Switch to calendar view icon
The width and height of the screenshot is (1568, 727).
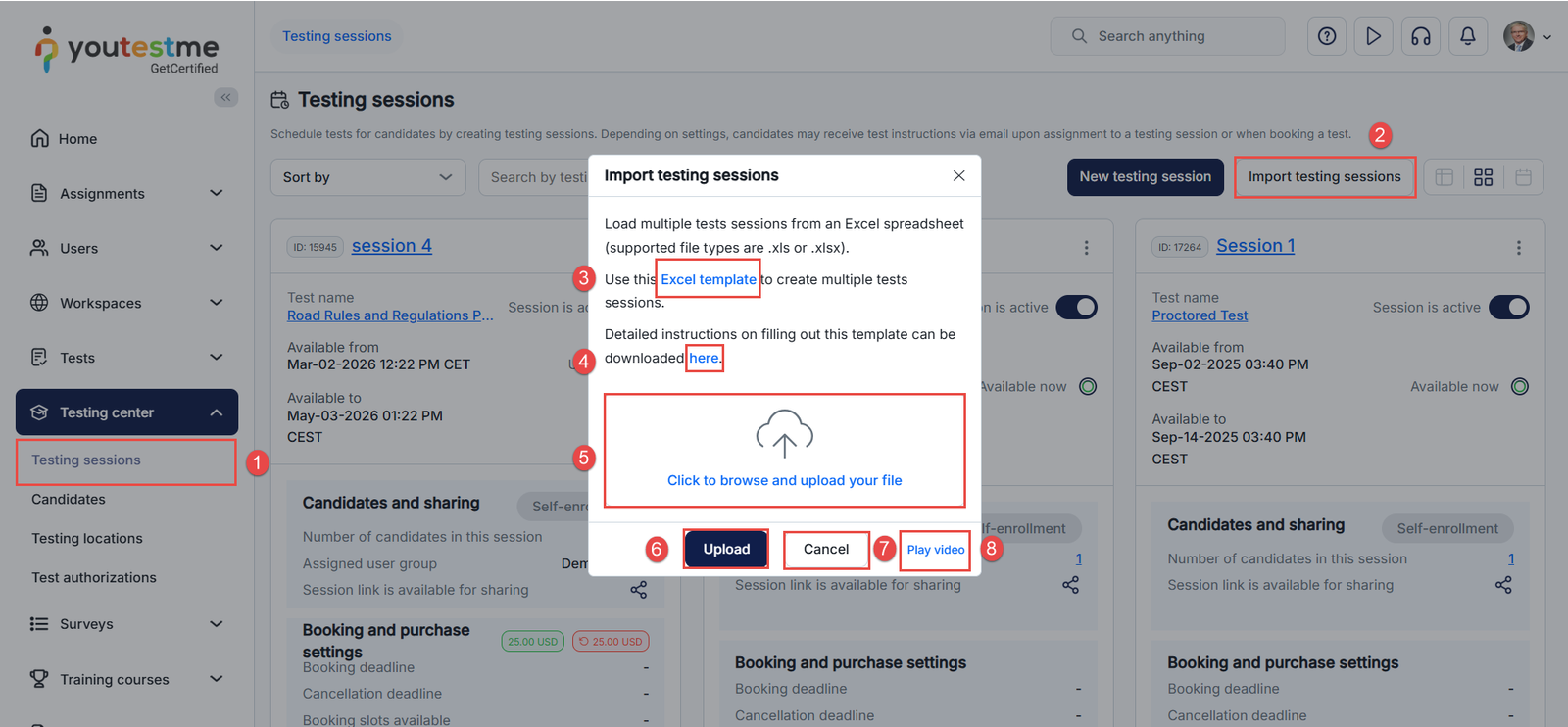tap(1523, 177)
